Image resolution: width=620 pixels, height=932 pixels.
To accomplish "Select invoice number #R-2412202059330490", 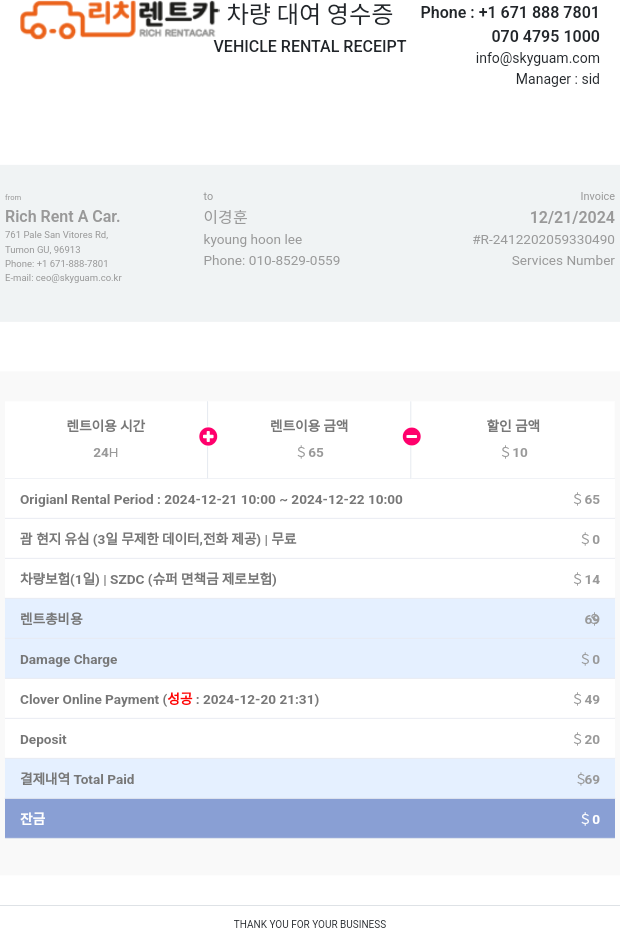I will tap(543, 240).
